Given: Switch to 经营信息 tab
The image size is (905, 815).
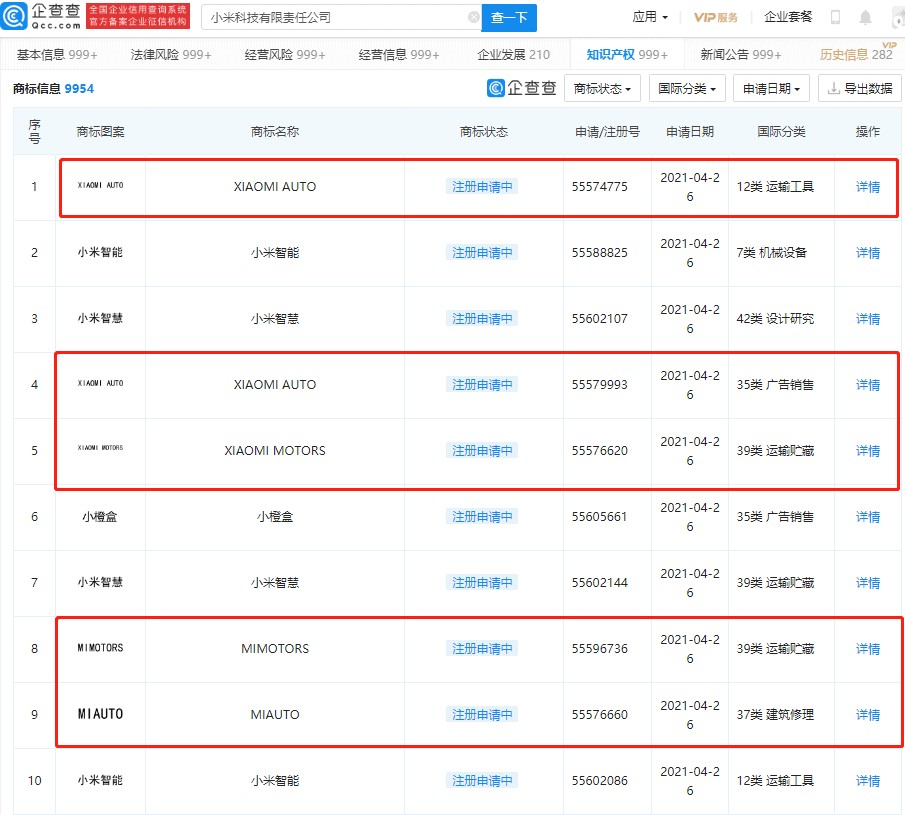Looking at the screenshot, I should pyautogui.click(x=399, y=55).
